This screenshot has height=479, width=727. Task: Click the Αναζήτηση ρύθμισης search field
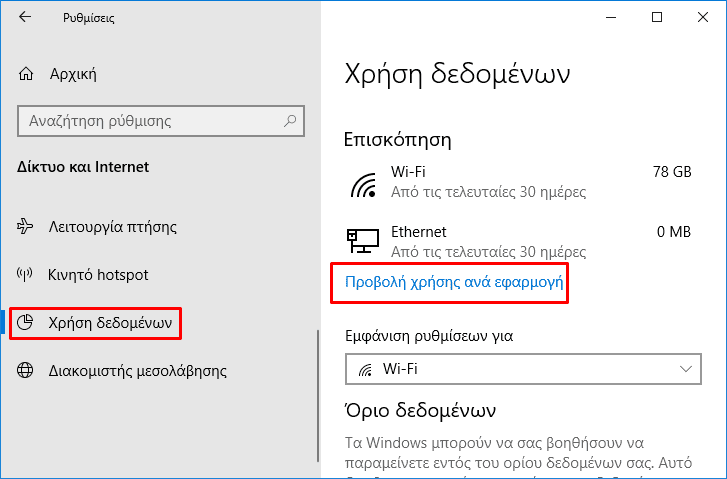coord(150,121)
